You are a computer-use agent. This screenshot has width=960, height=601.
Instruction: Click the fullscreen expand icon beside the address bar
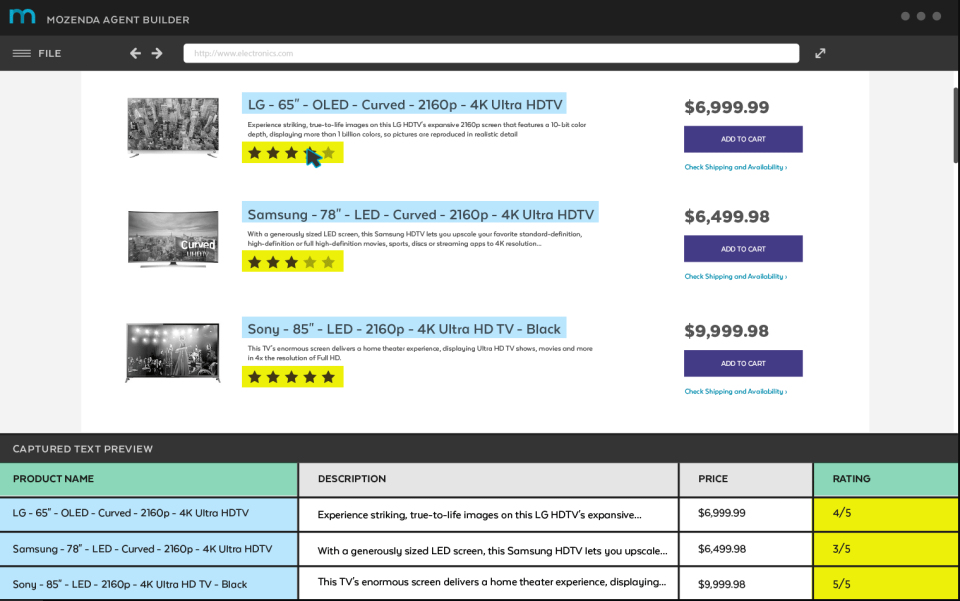tap(820, 53)
